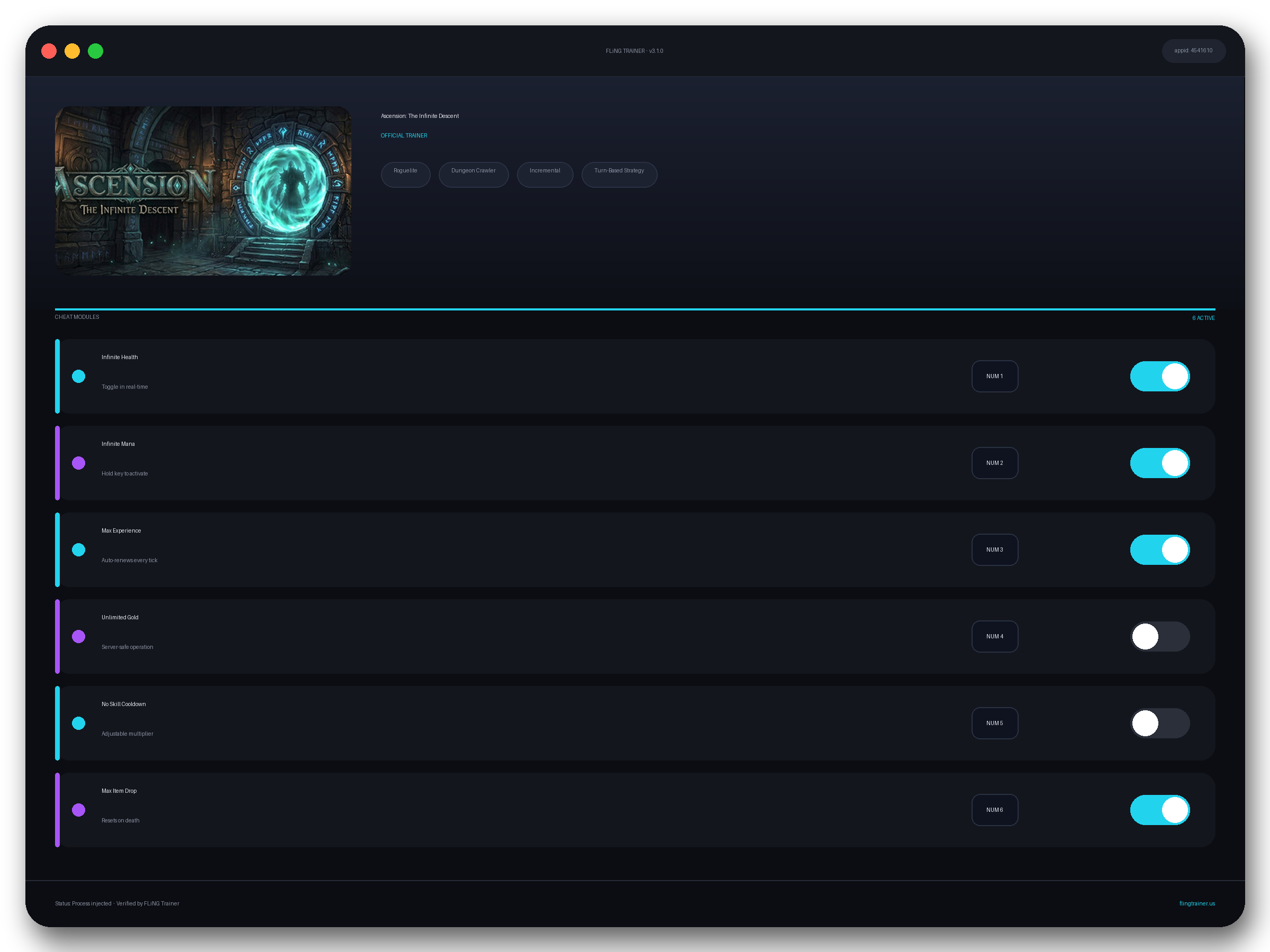
Task: Select the Roguelite genre tag
Action: pos(405,175)
